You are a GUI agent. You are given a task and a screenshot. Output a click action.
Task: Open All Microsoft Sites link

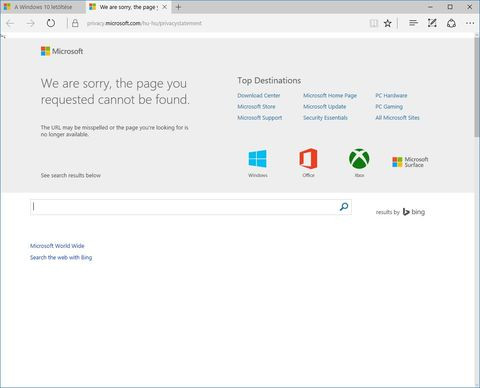click(397, 118)
